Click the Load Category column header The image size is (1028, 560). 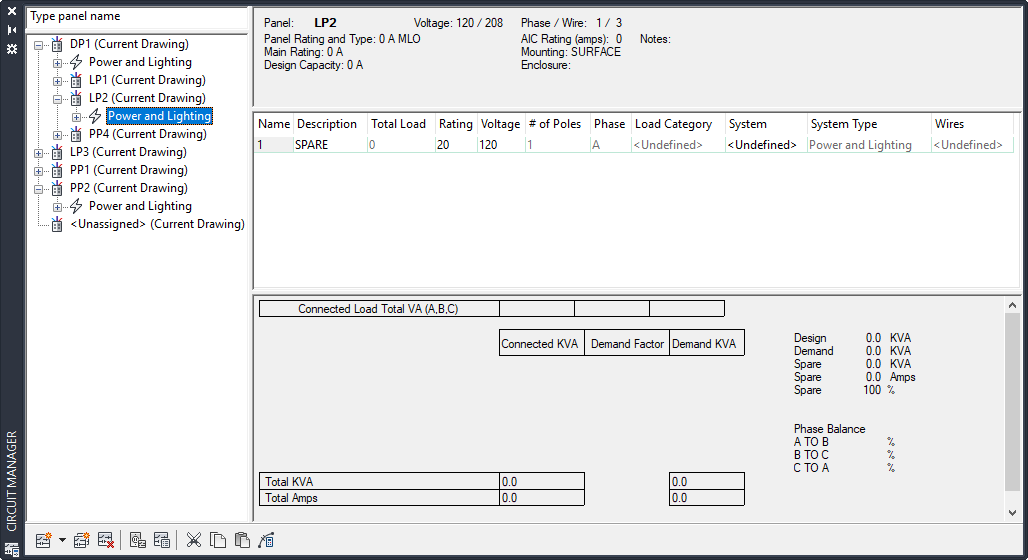coord(677,124)
